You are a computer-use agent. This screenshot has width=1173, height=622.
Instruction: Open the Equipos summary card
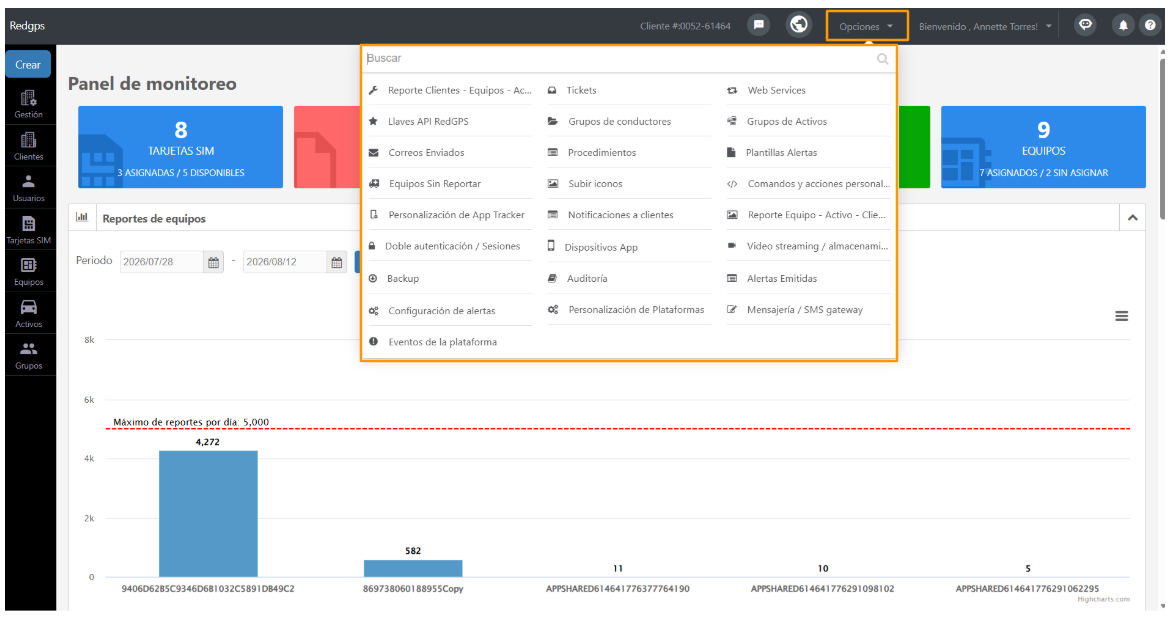tap(1043, 147)
